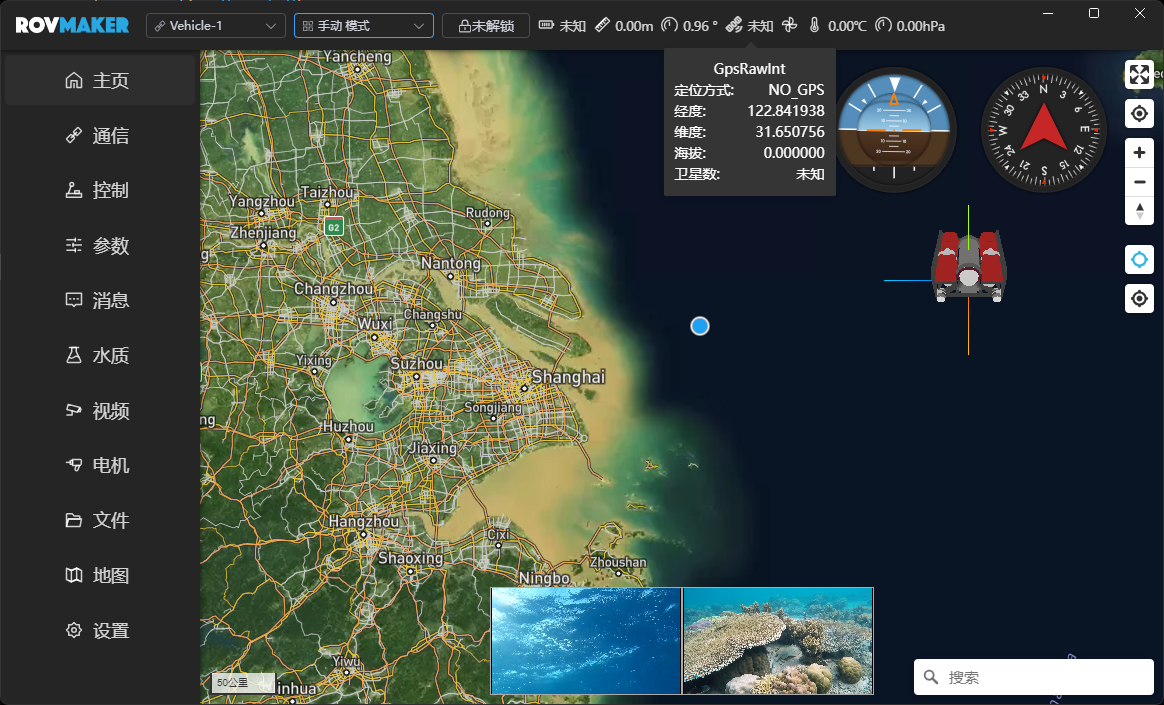Viewport: 1164px width, 705px height.
Task: Click the battery status icon
Action: coord(547,26)
